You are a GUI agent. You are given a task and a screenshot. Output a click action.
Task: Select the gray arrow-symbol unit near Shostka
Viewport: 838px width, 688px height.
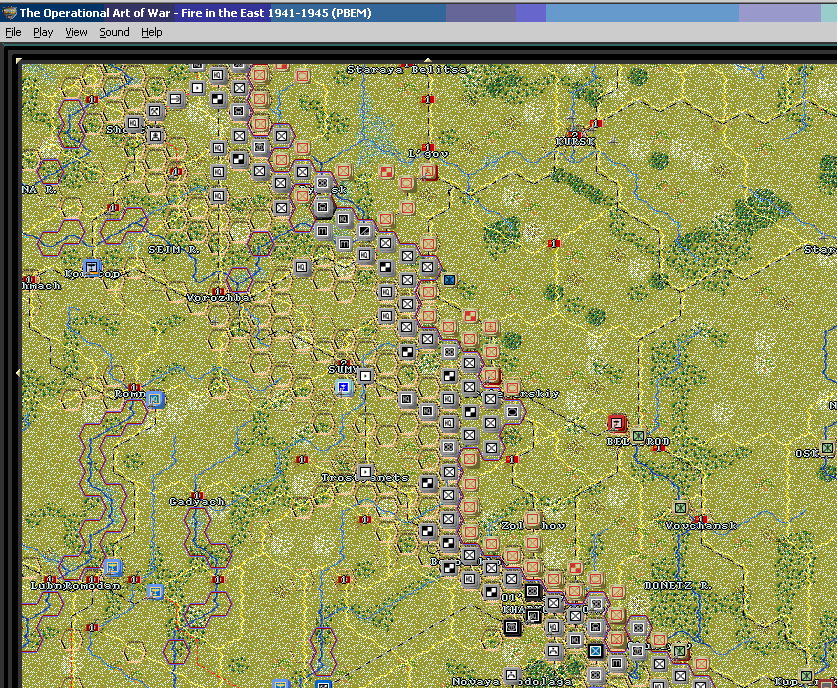click(x=175, y=99)
